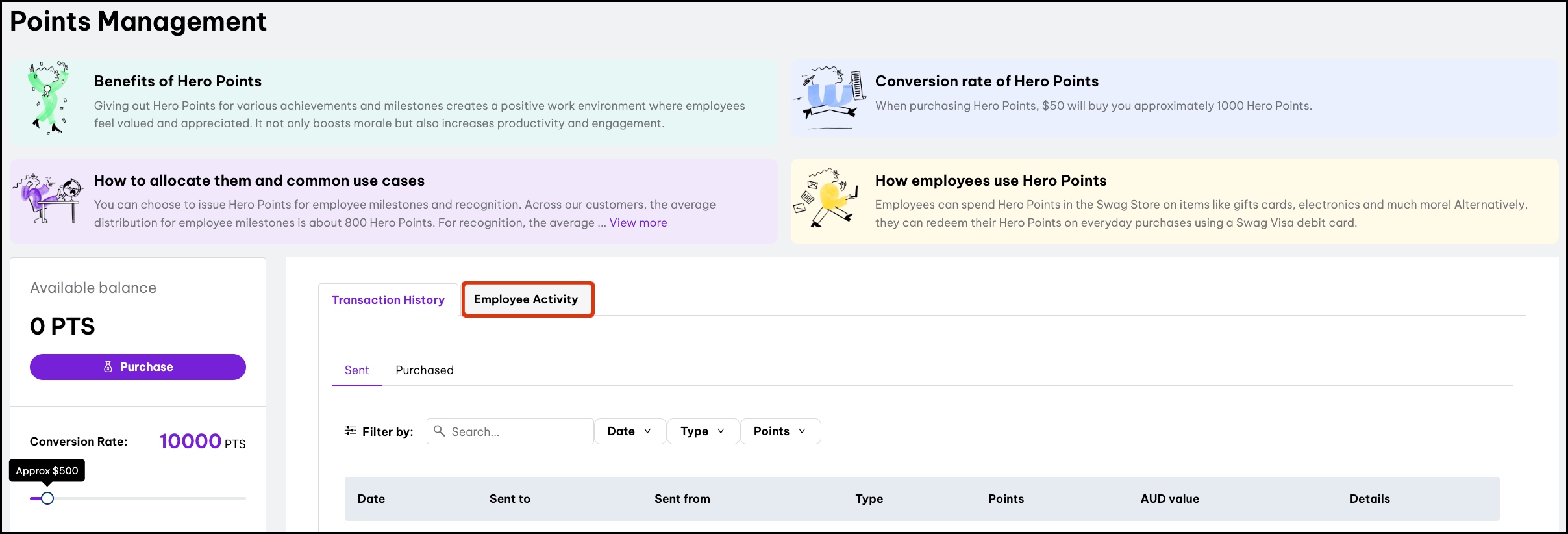Show the Purchased transactions sub-tab
This screenshot has height=534, width=1568.
pyautogui.click(x=425, y=370)
